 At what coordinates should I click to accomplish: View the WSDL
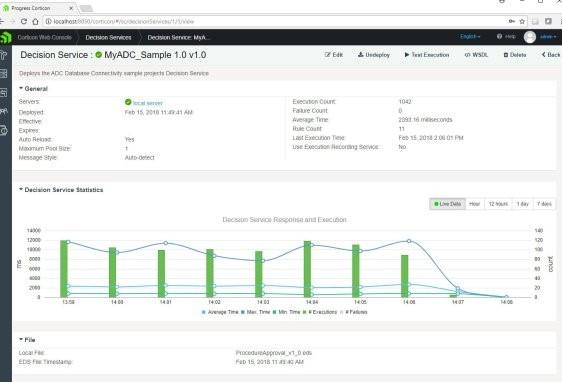[x=476, y=55]
